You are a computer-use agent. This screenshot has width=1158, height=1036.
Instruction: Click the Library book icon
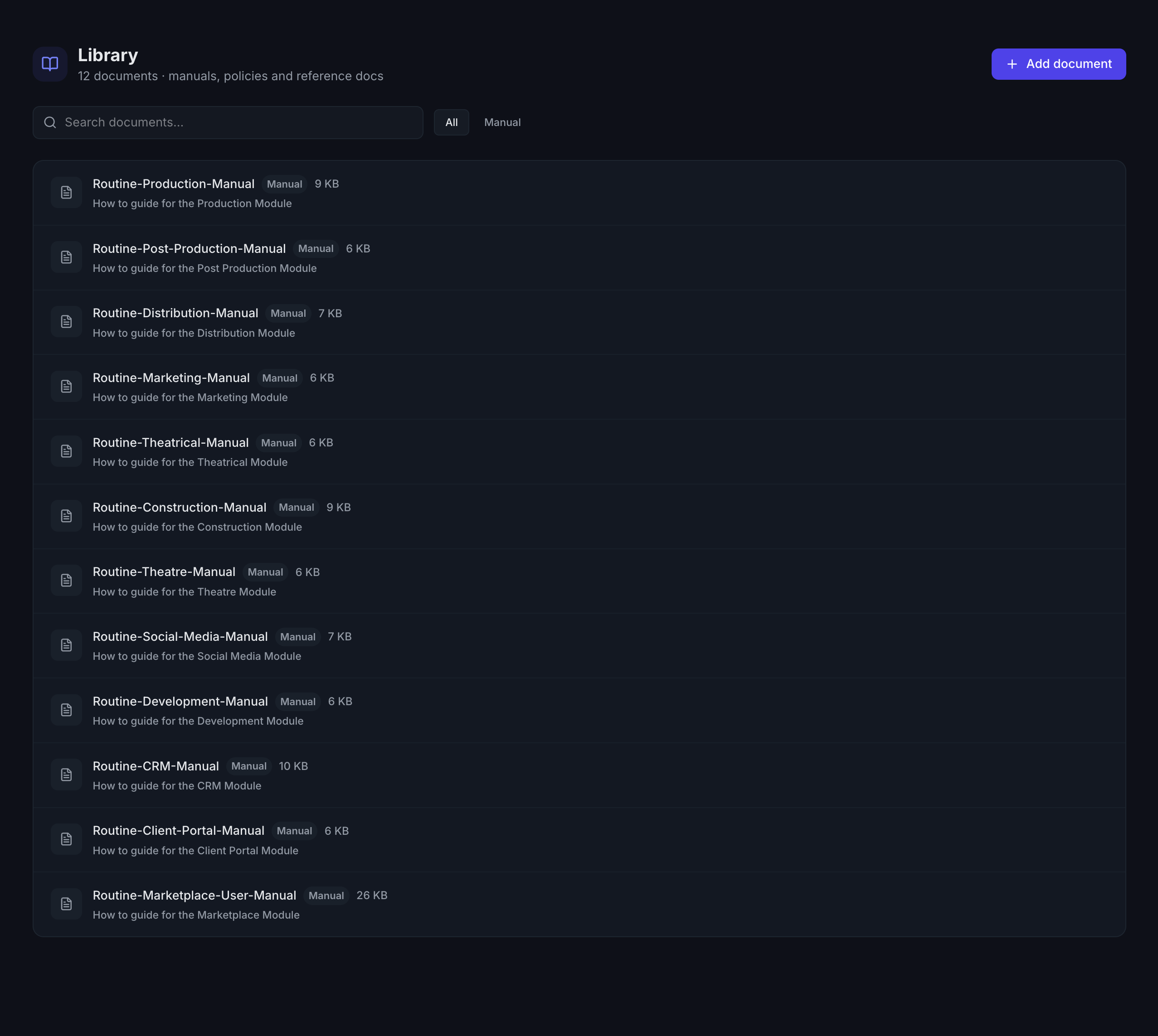(x=50, y=64)
